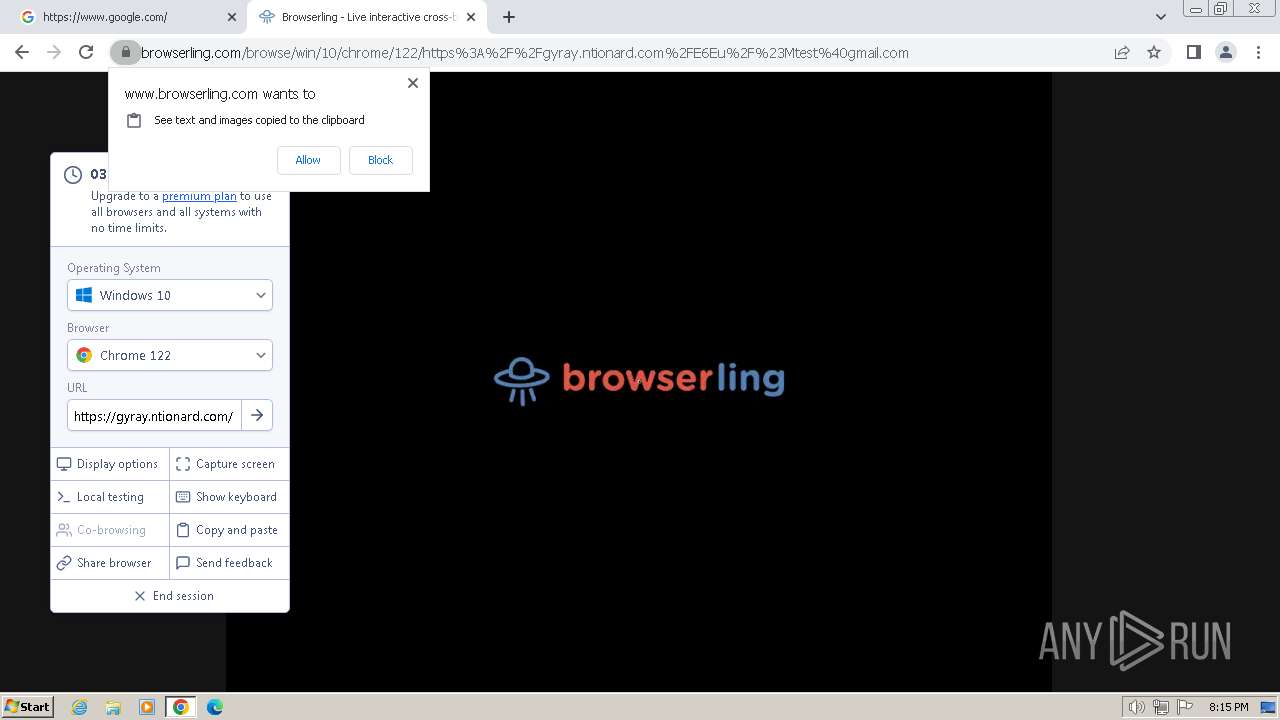
Task: Click Chrome icon in taskbar
Action: tap(181, 707)
